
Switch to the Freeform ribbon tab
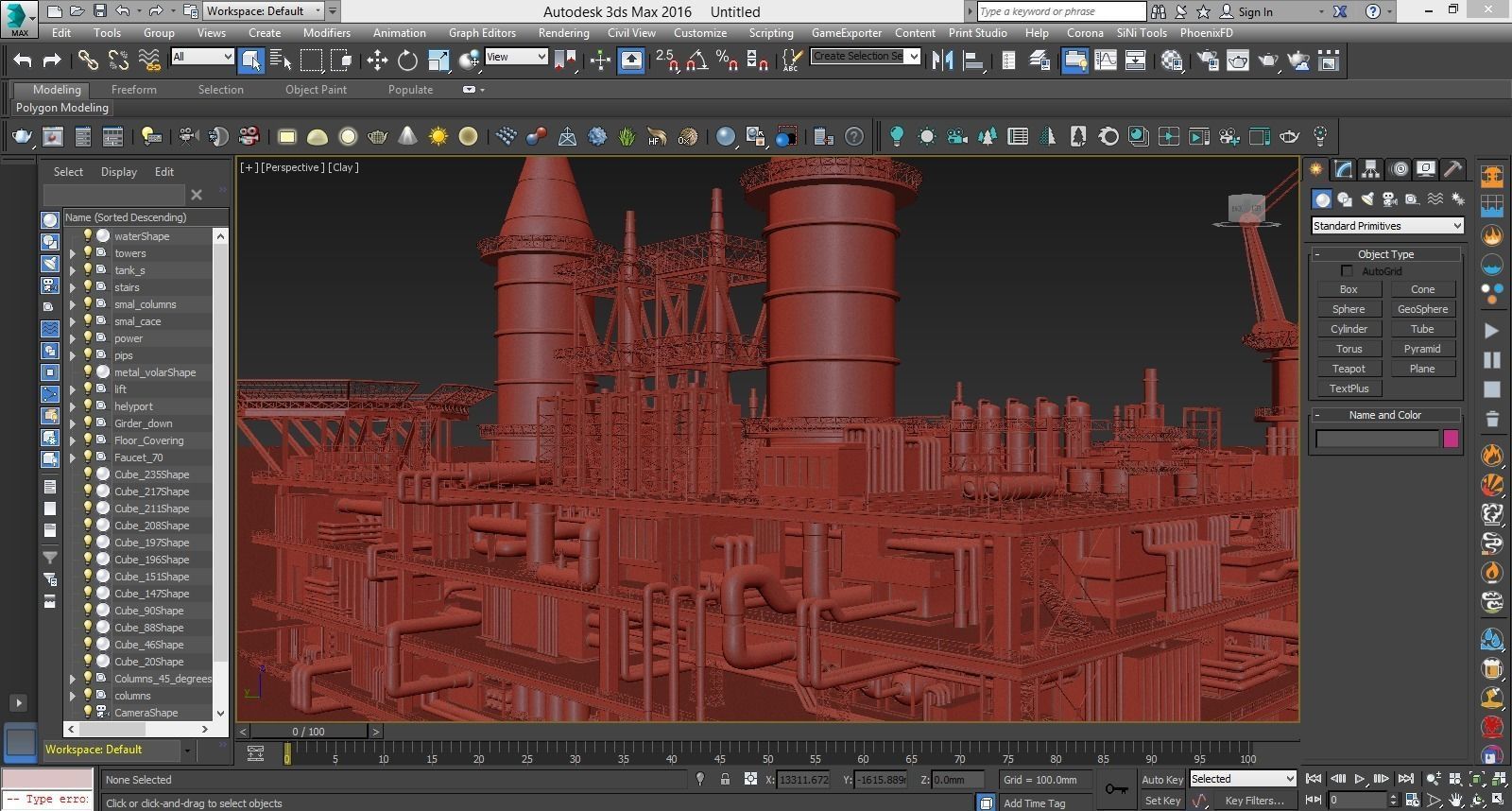point(134,90)
